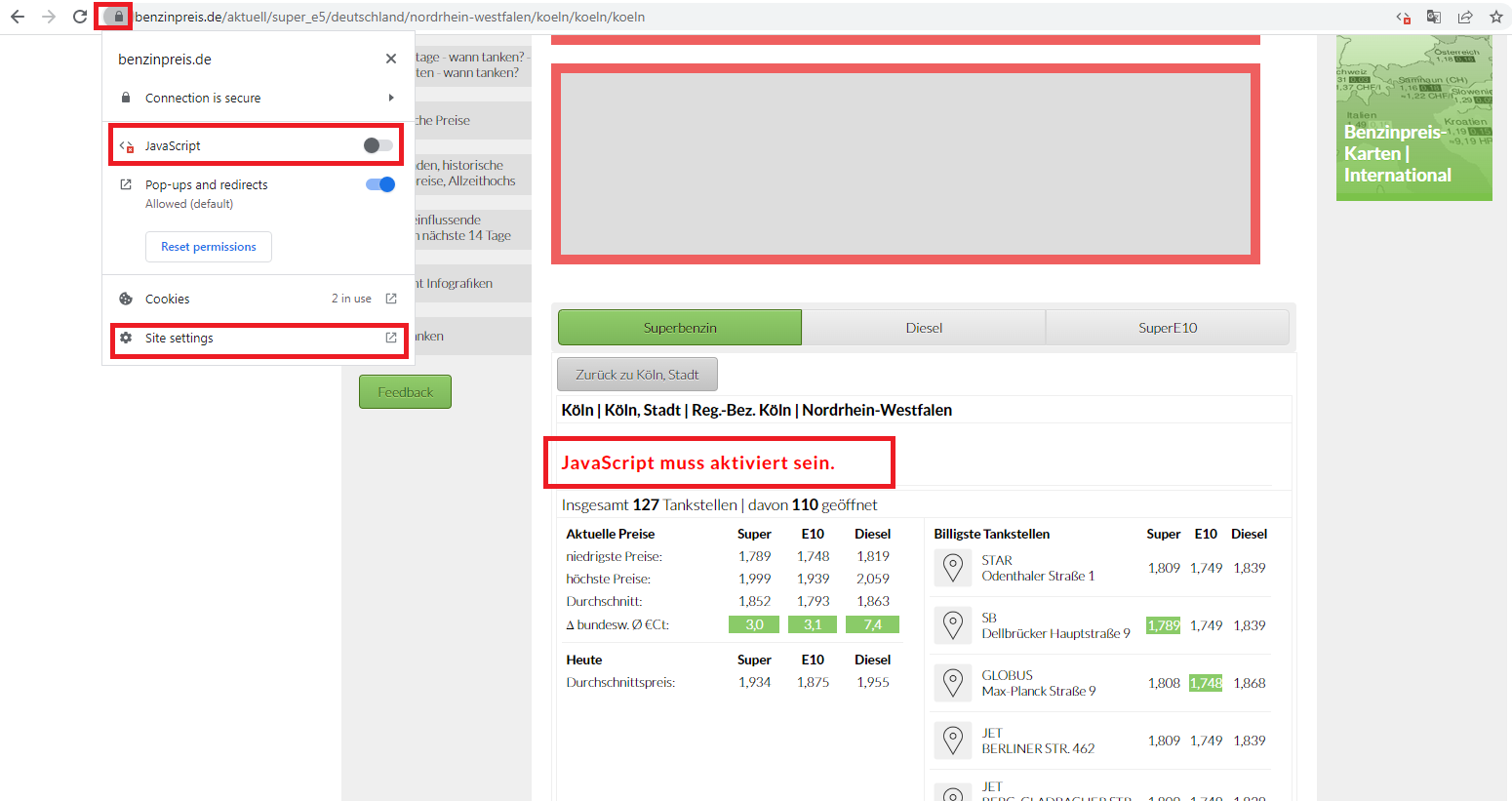Disable Pop-ups and redirects toggle
The image size is (1512, 801).
pos(380,184)
